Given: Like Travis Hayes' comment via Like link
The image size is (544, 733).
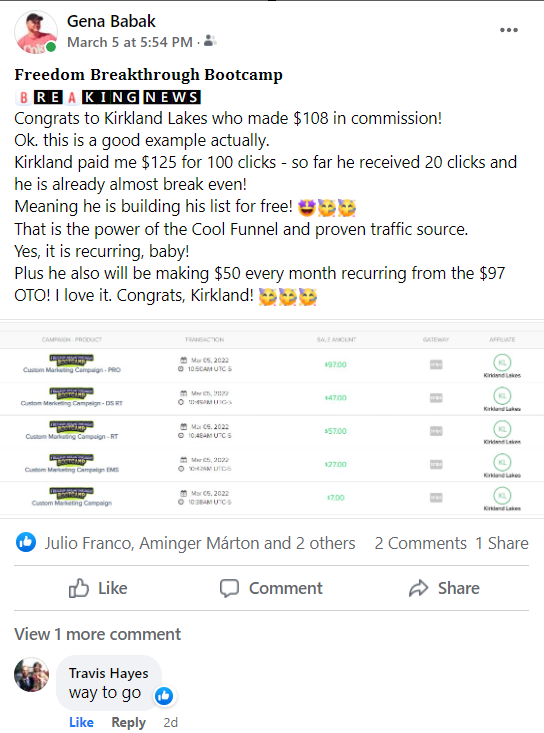Looking at the screenshot, I should pyautogui.click(x=81, y=722).
